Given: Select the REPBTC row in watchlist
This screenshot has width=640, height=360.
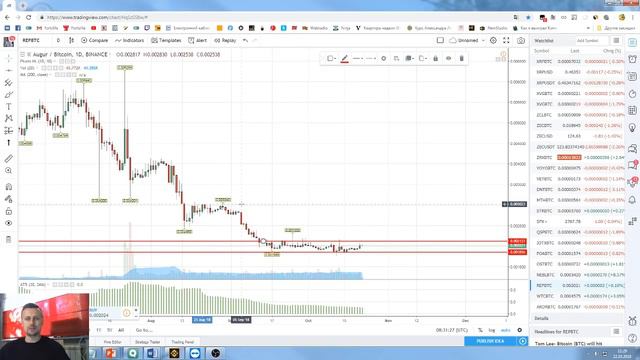Looking at the screenshot, I should pyautogui.click(x=578, y=285).
